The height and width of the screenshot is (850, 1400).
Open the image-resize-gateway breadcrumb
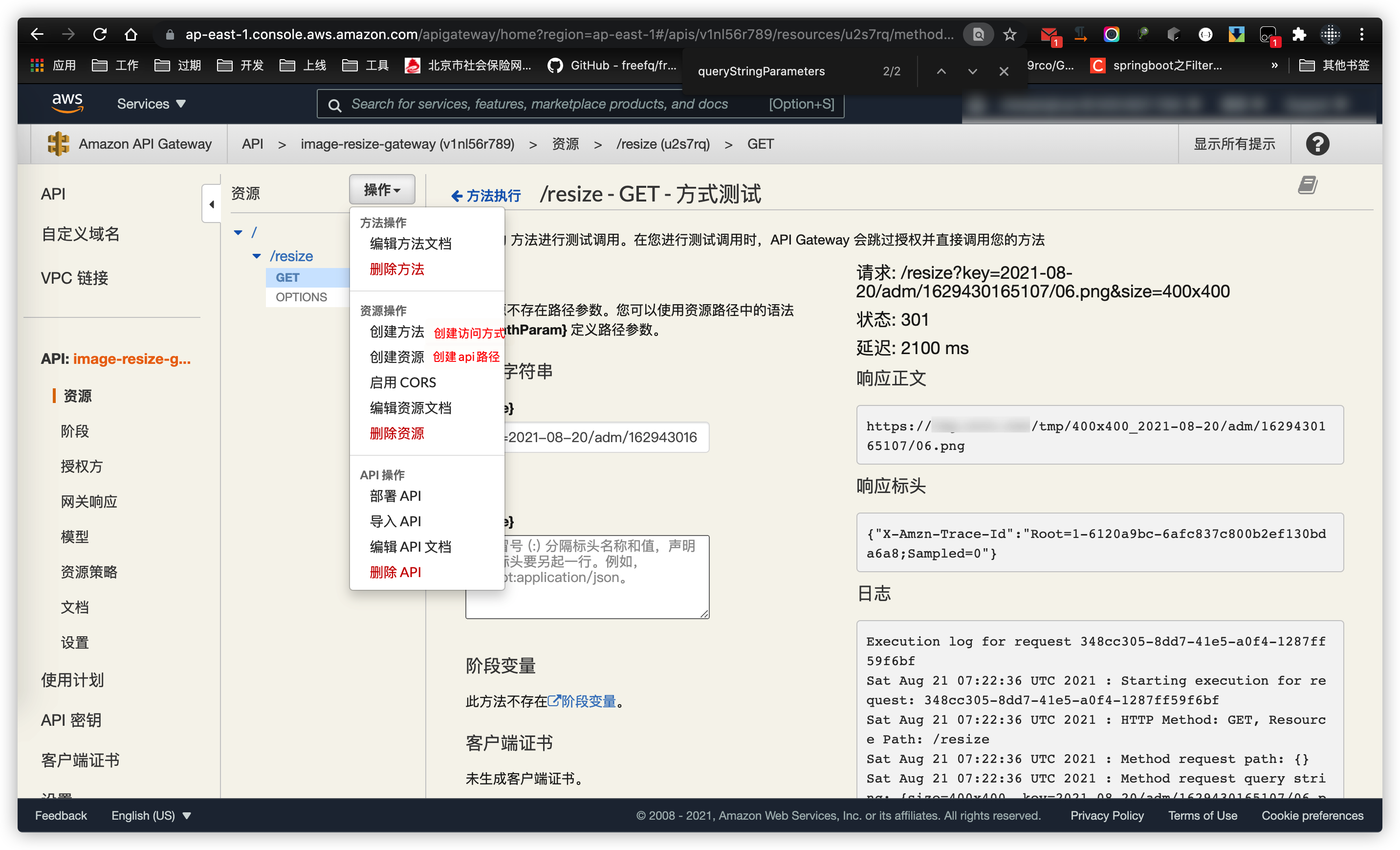[x=407, y=144]
